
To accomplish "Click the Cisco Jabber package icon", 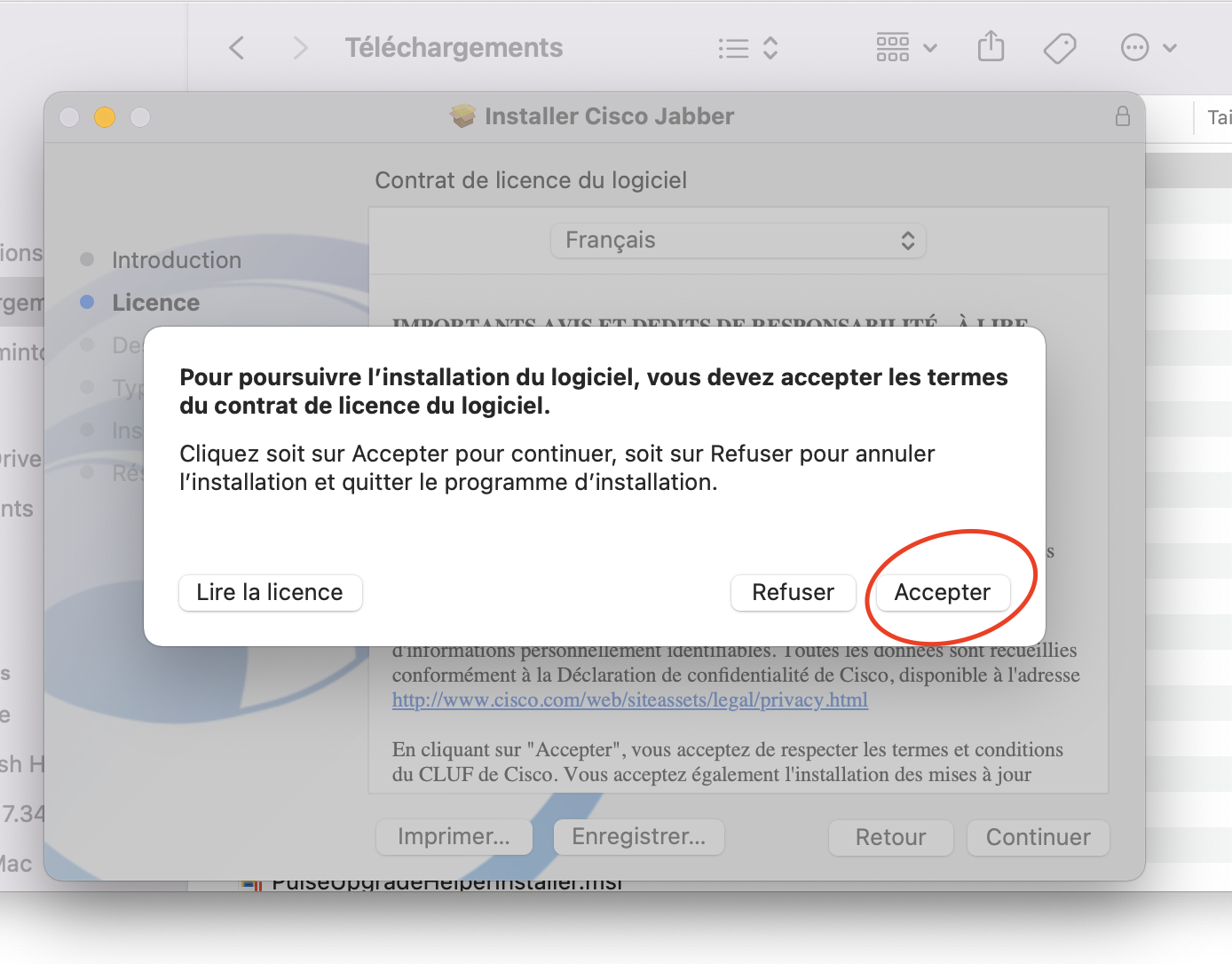I will click(462, 116).
